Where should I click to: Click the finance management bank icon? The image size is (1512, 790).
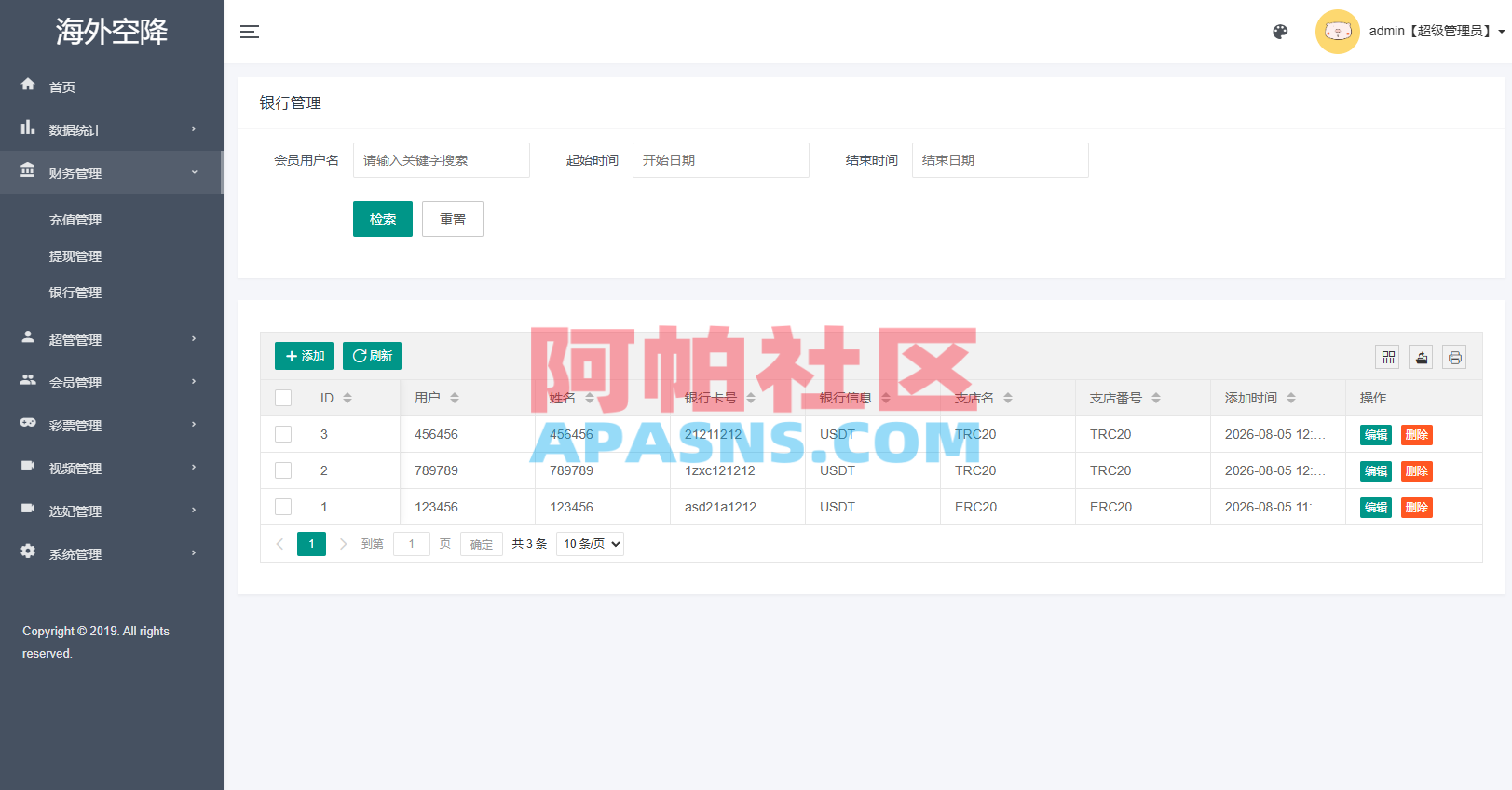pos(28,170)
